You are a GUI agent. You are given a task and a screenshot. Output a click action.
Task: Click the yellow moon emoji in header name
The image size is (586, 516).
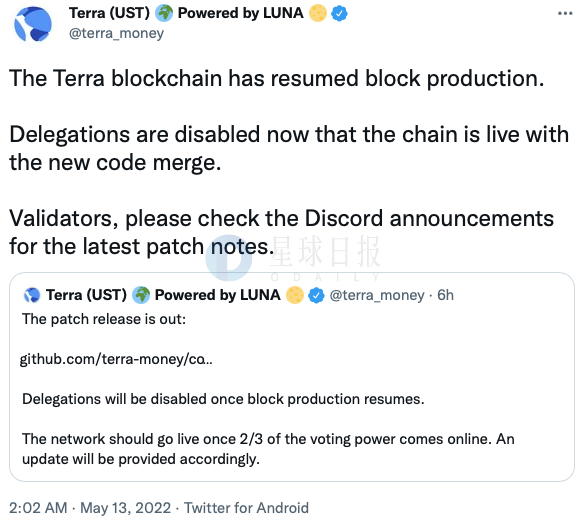[318, 13]
